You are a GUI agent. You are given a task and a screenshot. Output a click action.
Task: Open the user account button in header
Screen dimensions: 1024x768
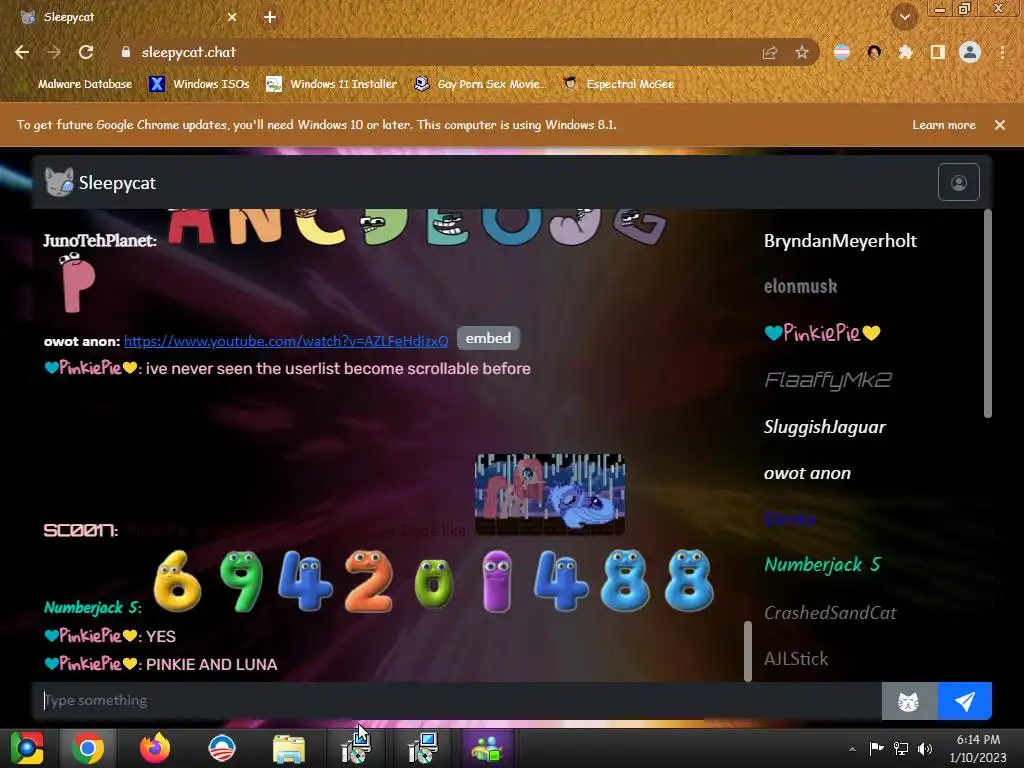[x=959, y=182]
